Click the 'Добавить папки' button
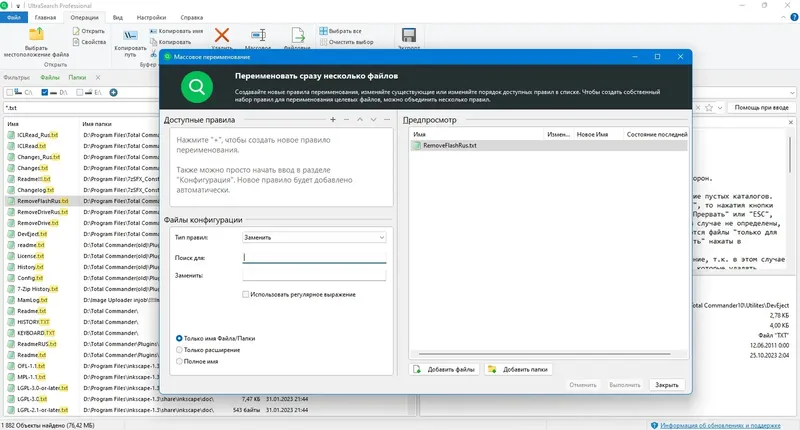800x430 pixels. (518, 369)
